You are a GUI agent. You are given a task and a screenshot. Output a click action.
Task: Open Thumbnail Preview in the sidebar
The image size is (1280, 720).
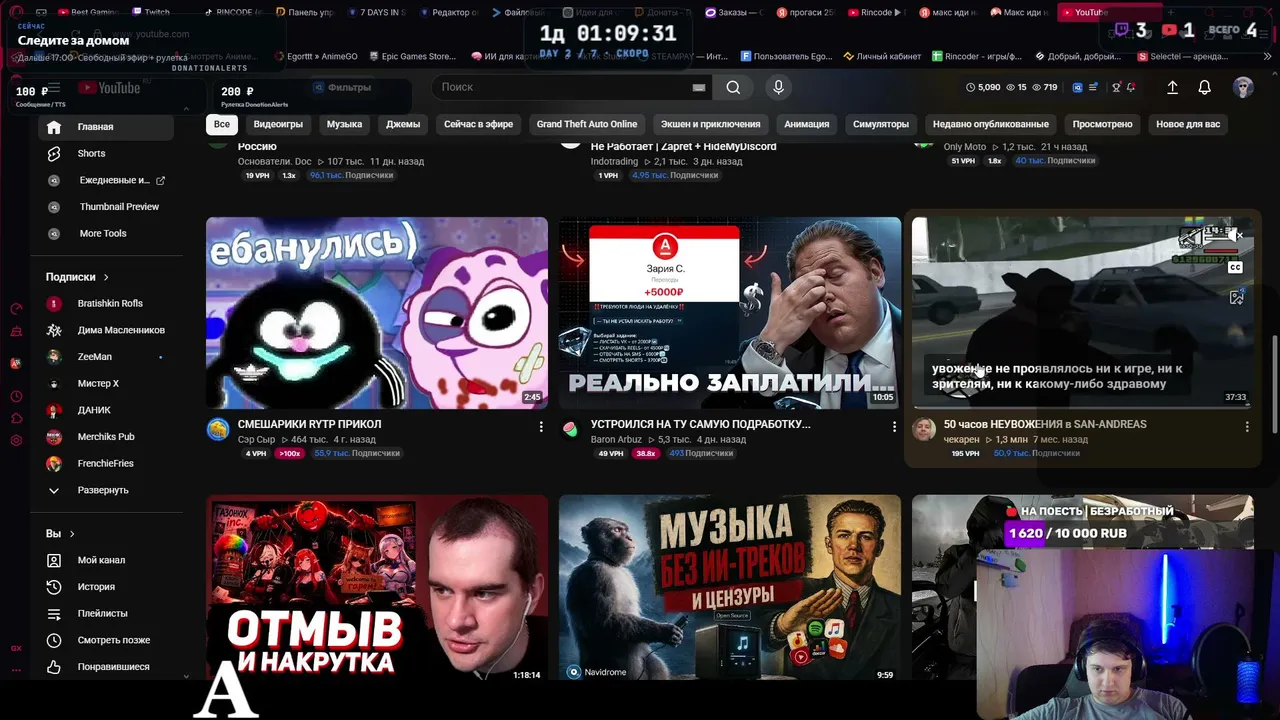[x=106, y=207]
